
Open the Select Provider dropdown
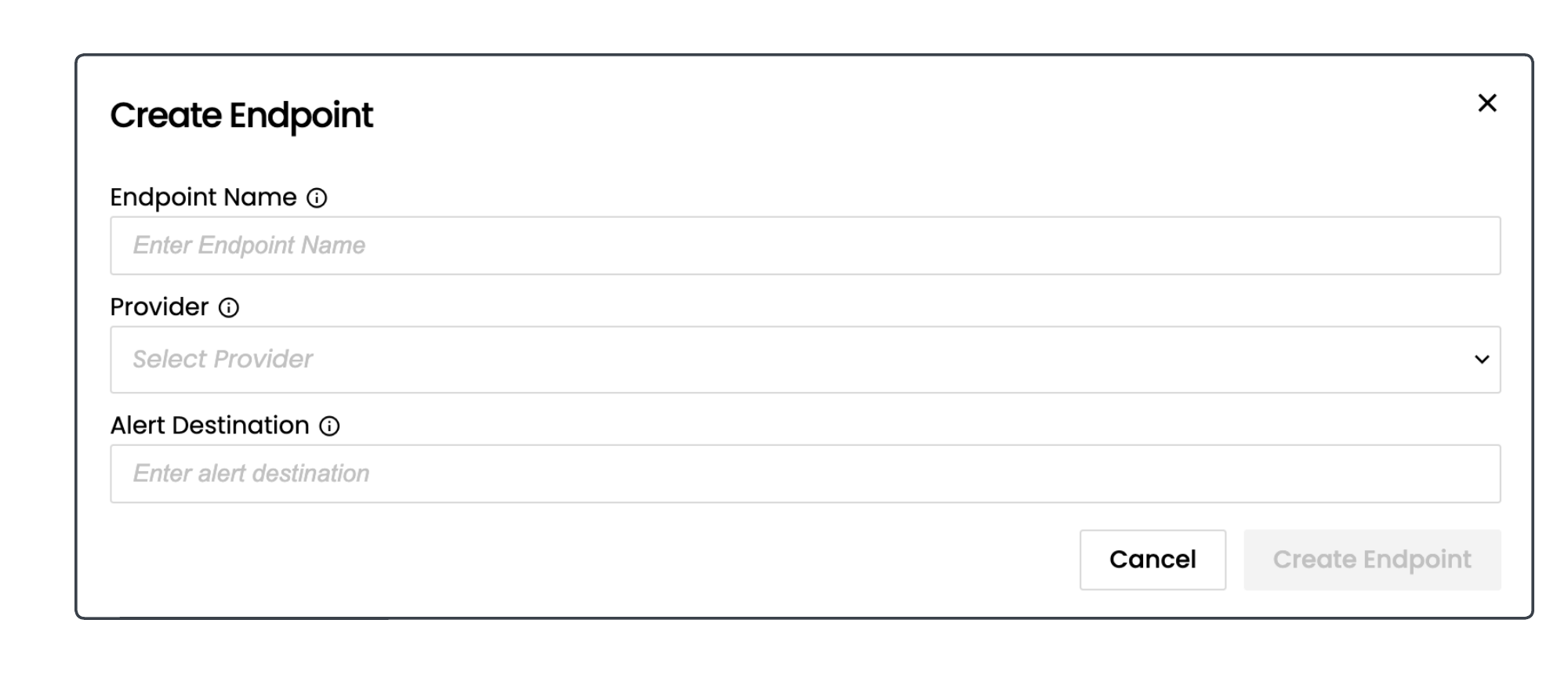804,360
